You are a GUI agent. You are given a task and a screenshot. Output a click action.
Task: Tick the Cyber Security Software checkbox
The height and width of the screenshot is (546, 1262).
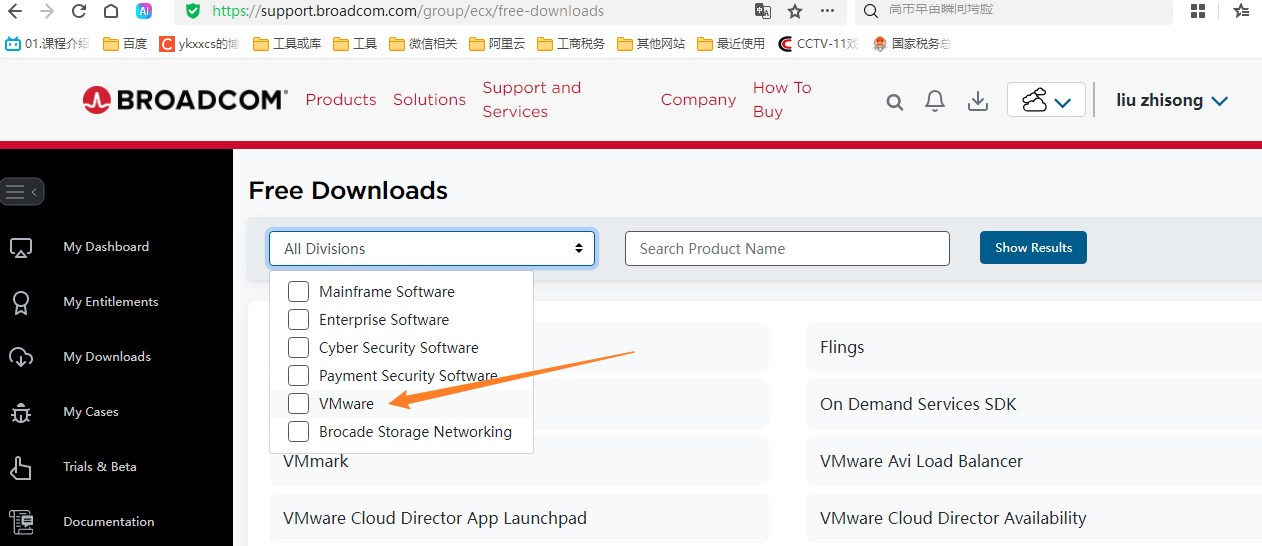[x=298, y=348]
